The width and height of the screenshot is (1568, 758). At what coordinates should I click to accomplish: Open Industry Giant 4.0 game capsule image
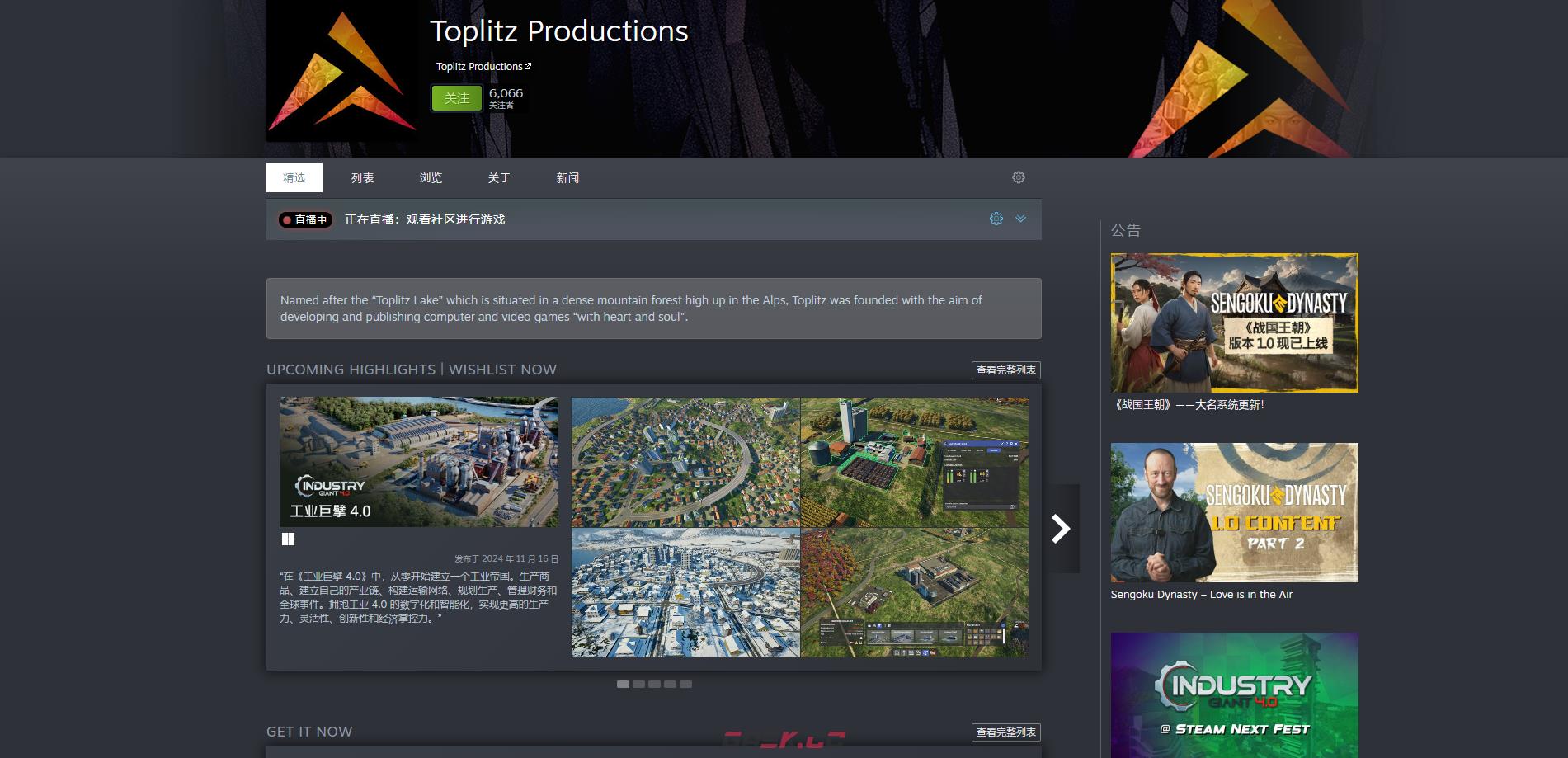click(418, 462)
